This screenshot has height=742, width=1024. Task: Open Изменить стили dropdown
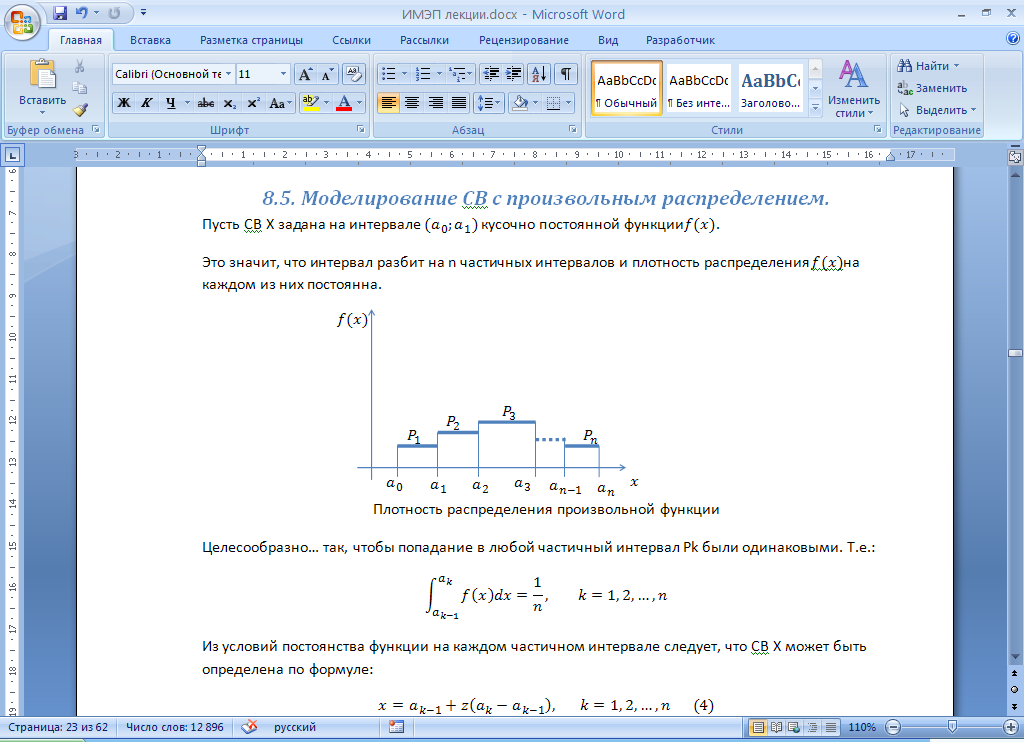[854, 89]
